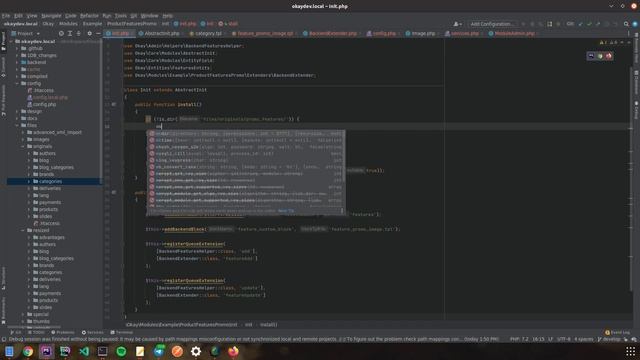
Task: Expand the backend folder
Action: coord(17,62)
